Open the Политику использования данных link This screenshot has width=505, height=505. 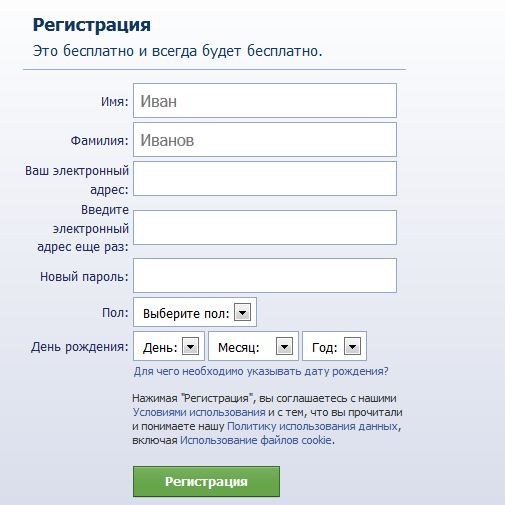(312, 426)
